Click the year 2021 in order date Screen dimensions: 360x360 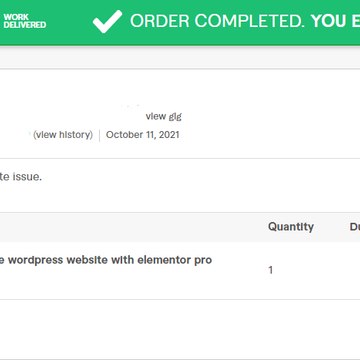point(169,135)
